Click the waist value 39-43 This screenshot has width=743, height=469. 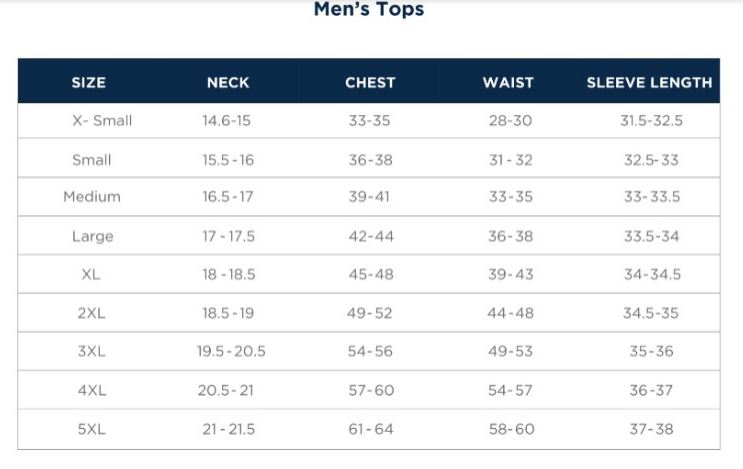pyautogui.click(x=511, y=274)
